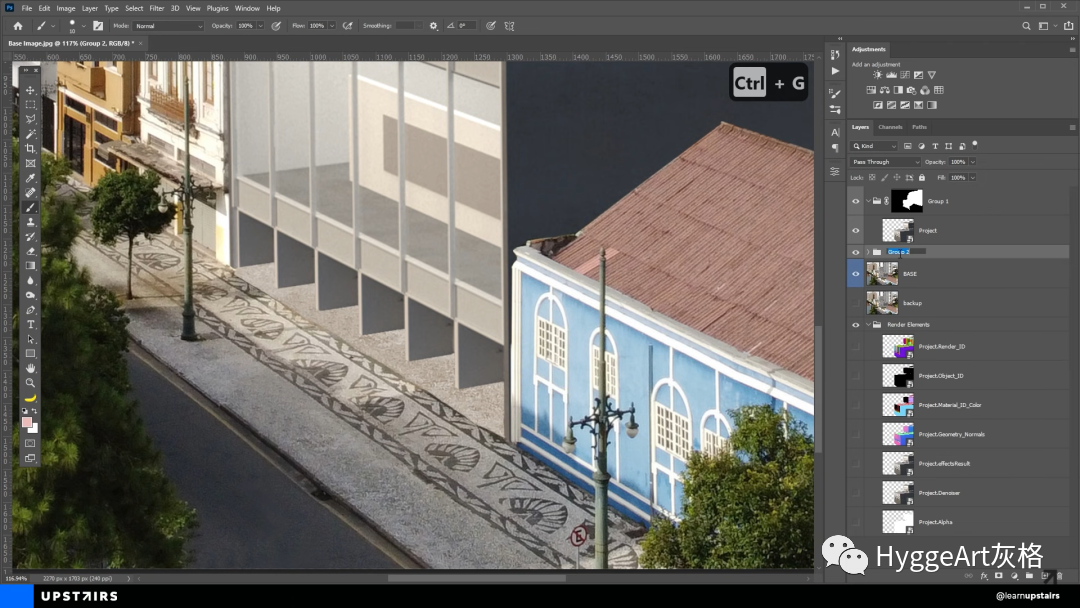Open the Plugins menu

(217, 8)
